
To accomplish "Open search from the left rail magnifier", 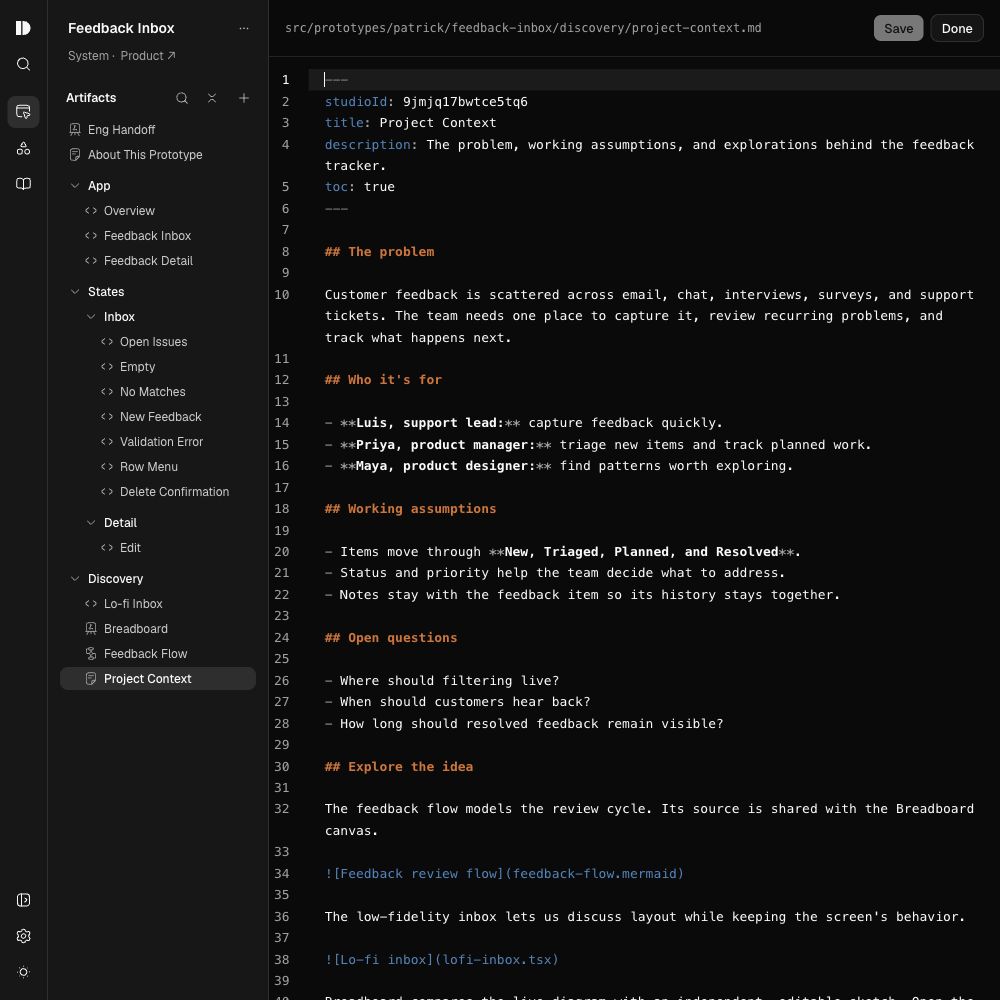I will 23,64.
